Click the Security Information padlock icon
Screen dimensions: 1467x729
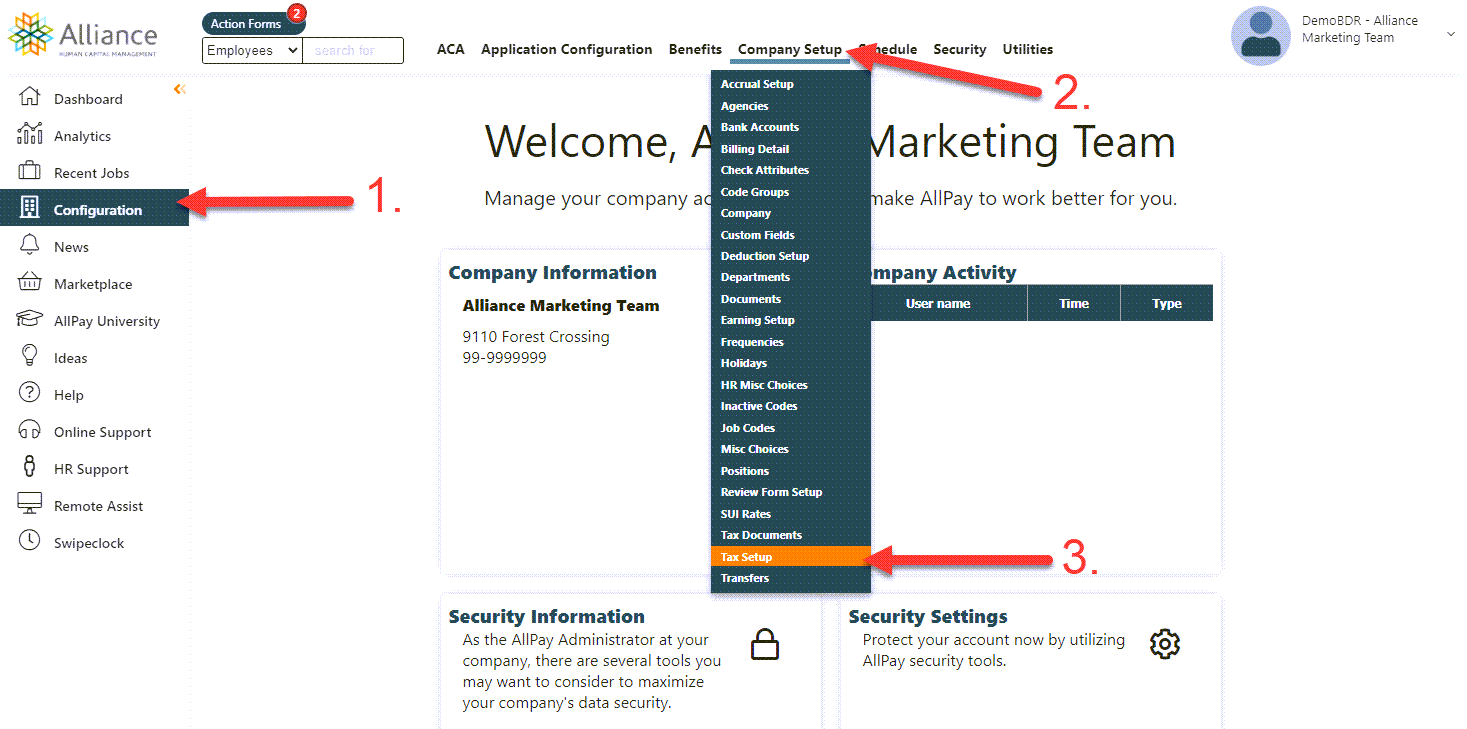click(765, 644)
